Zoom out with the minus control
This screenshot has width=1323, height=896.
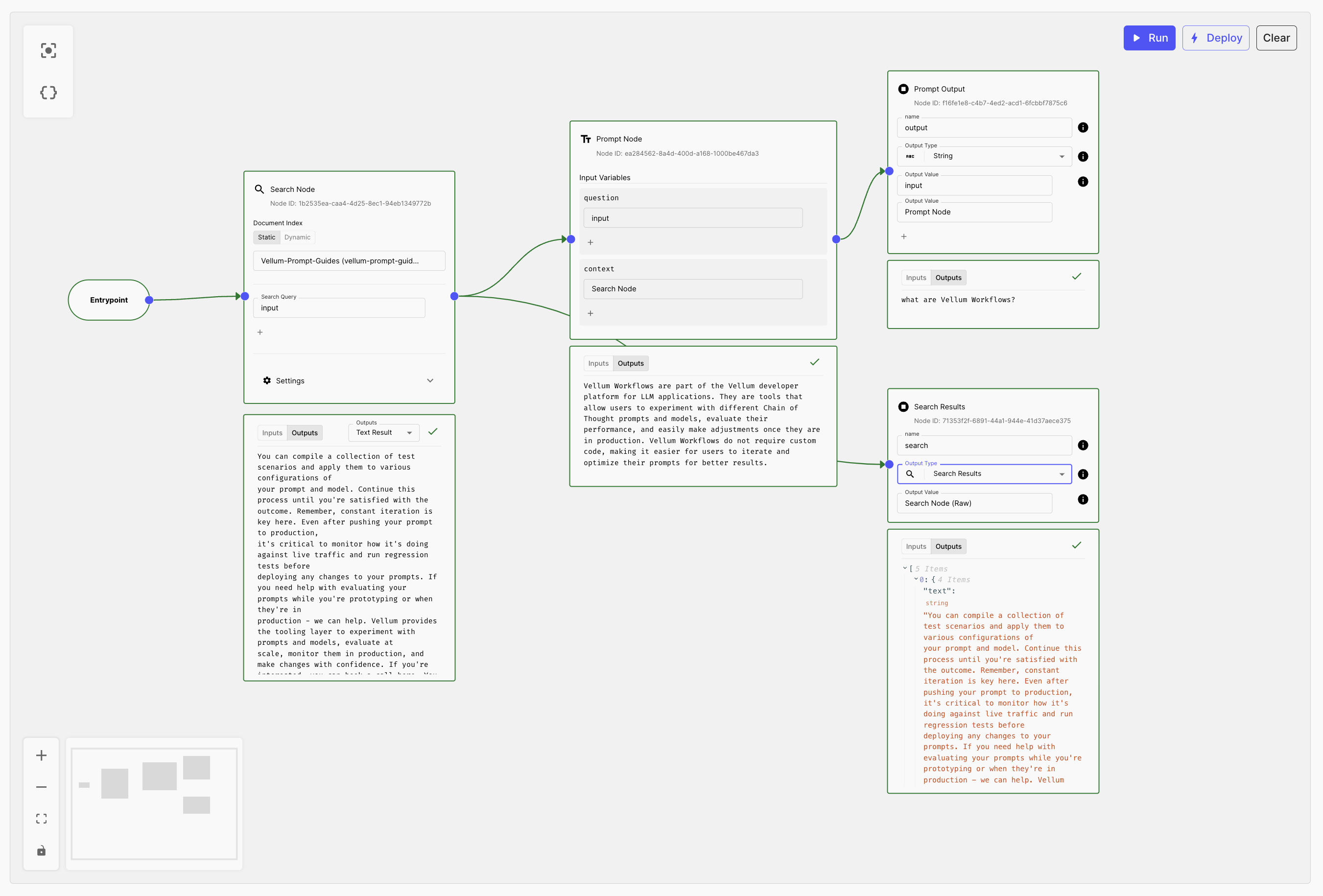(41, 787)
